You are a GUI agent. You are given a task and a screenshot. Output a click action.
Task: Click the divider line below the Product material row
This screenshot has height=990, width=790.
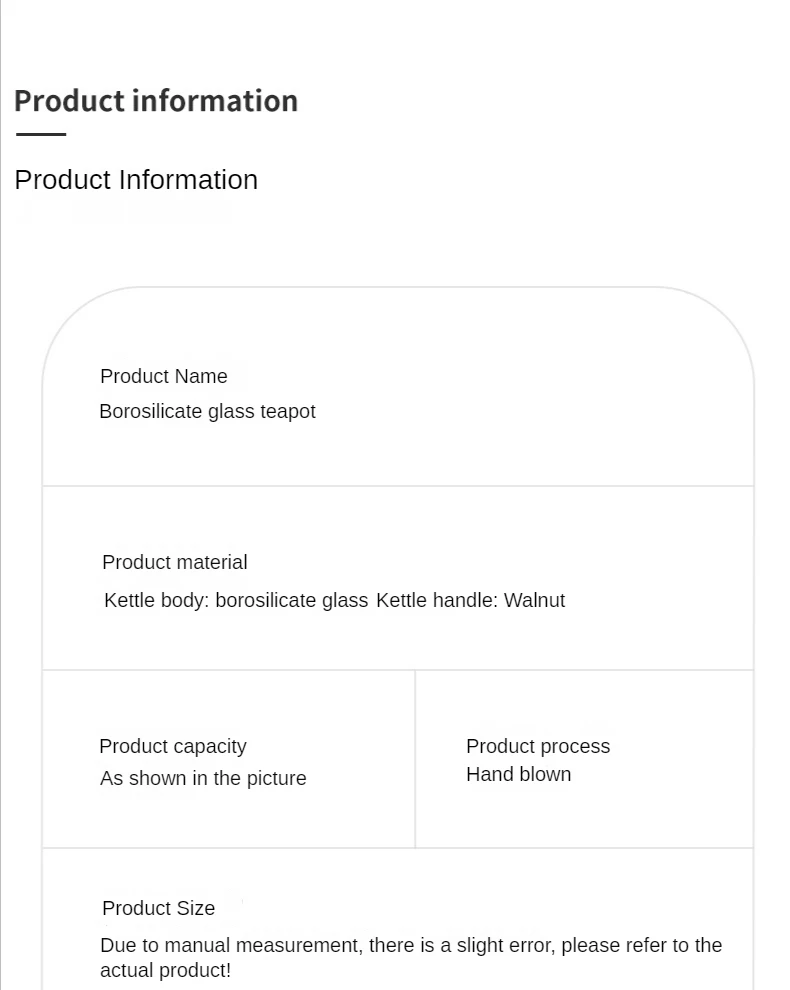[398, 670]
